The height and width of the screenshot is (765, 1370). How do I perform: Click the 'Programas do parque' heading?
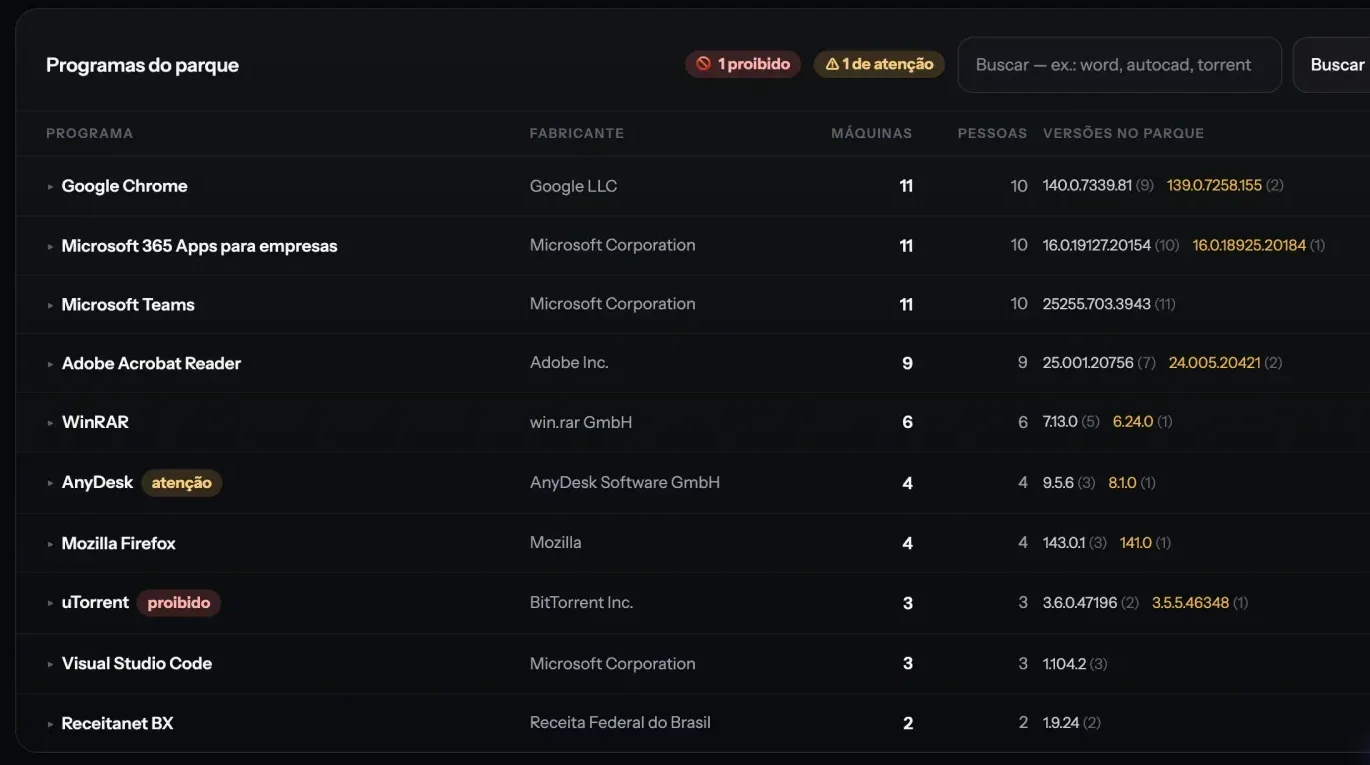point(142,65)
